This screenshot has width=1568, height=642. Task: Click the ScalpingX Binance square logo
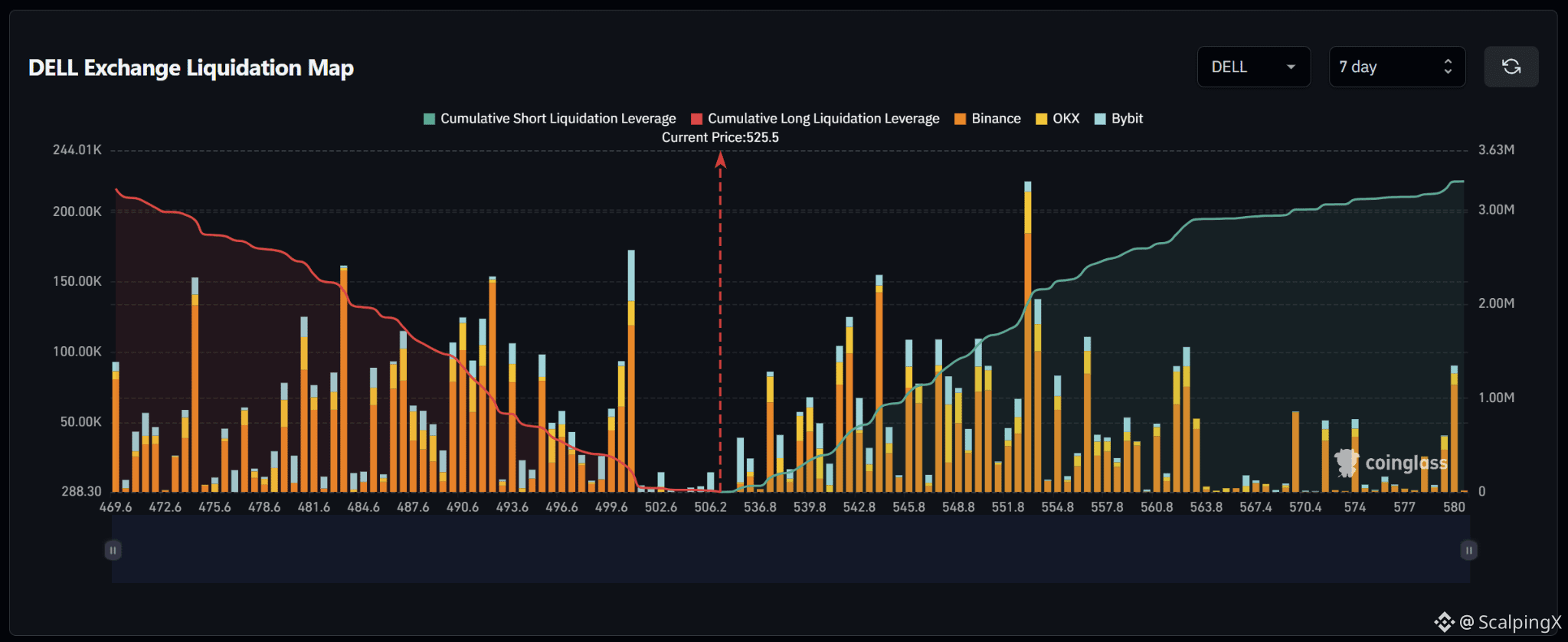[x=1444, y=622]
